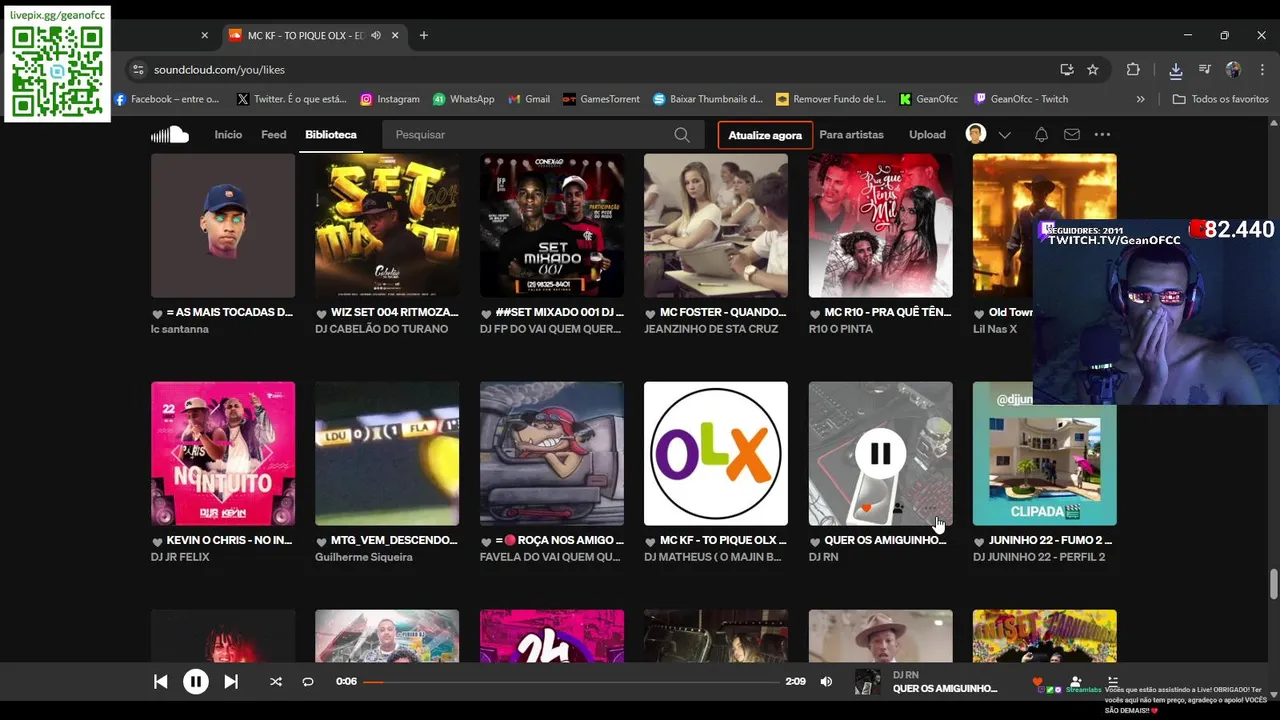Viewport: 1280px width, 720px height.
Task: Open the SoundCloud logo home link
Action: [170, 134]
